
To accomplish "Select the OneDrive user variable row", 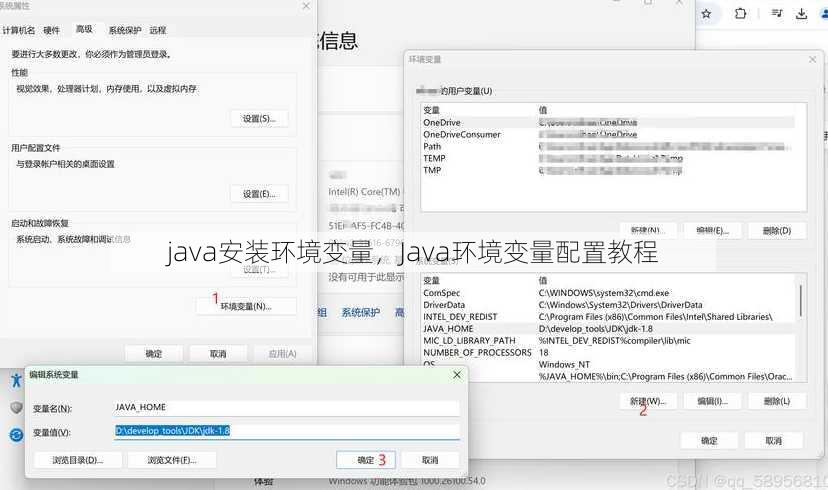I will (608, 122).
